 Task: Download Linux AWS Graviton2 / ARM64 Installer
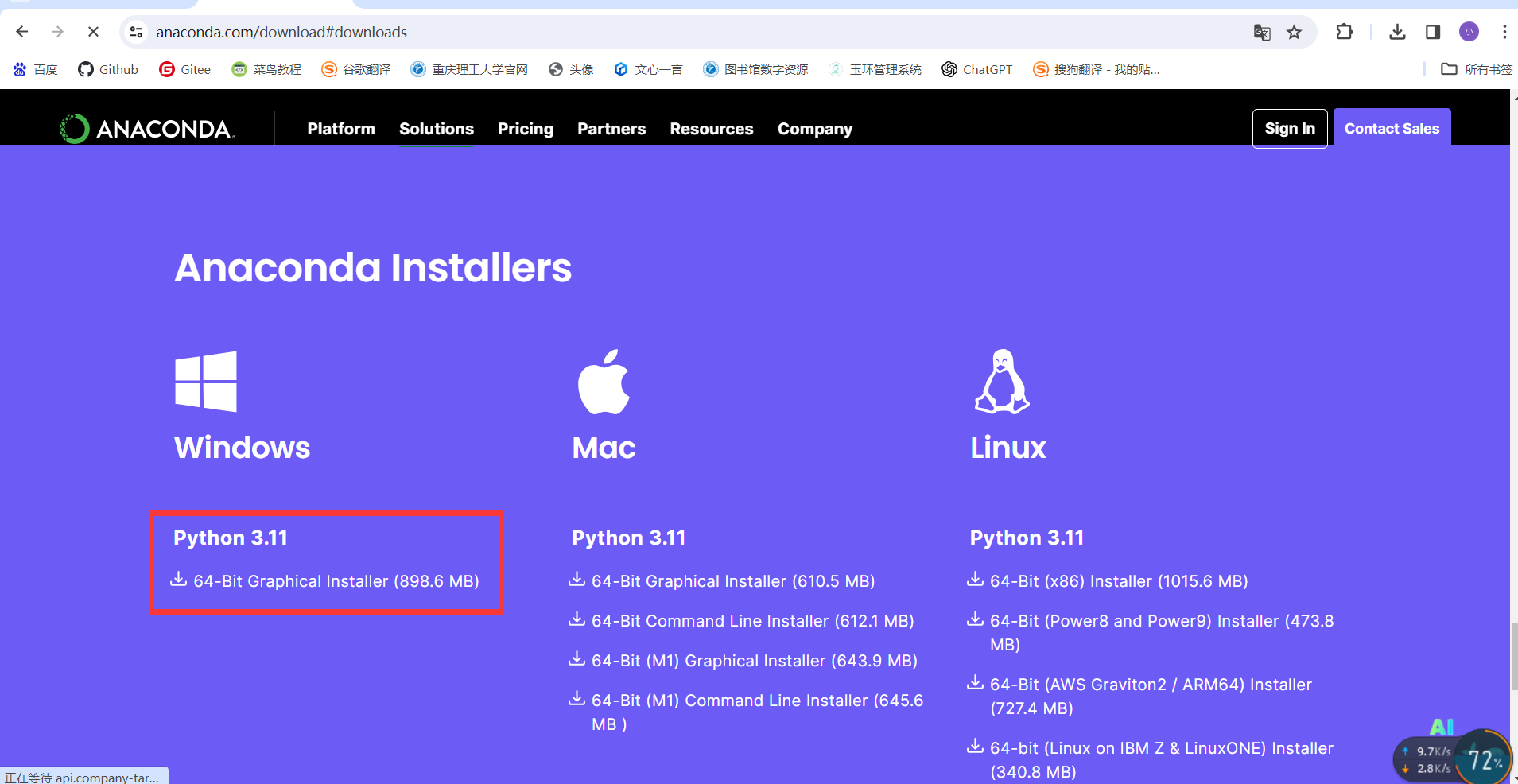click(1139, 697)
